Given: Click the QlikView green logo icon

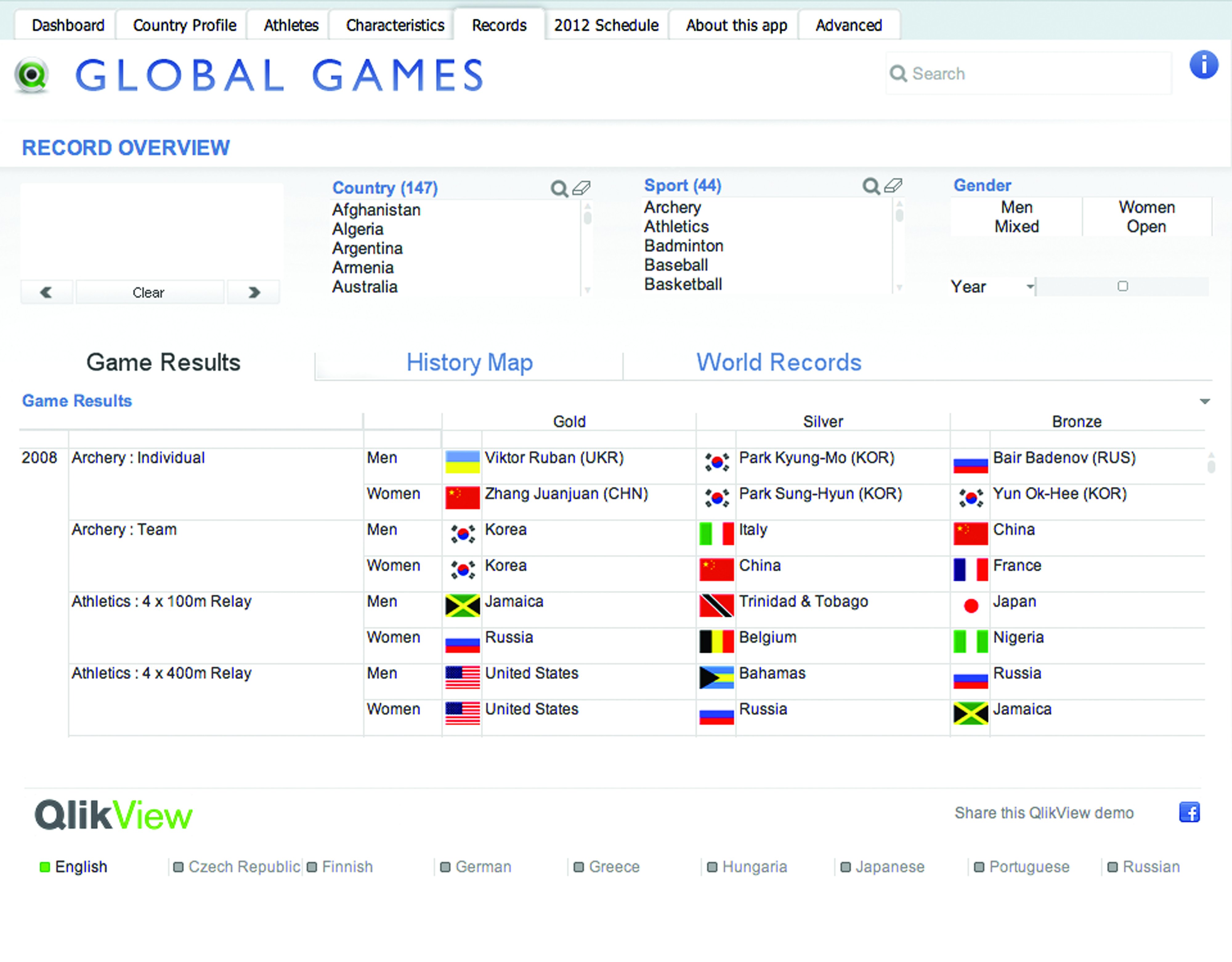Looking at the screenshot, I should pos(32,75).
